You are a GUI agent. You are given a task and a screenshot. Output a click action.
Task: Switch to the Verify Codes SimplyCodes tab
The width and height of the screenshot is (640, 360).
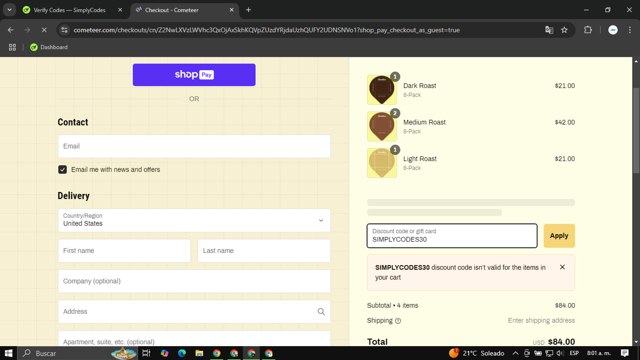(x=69, y=10)
